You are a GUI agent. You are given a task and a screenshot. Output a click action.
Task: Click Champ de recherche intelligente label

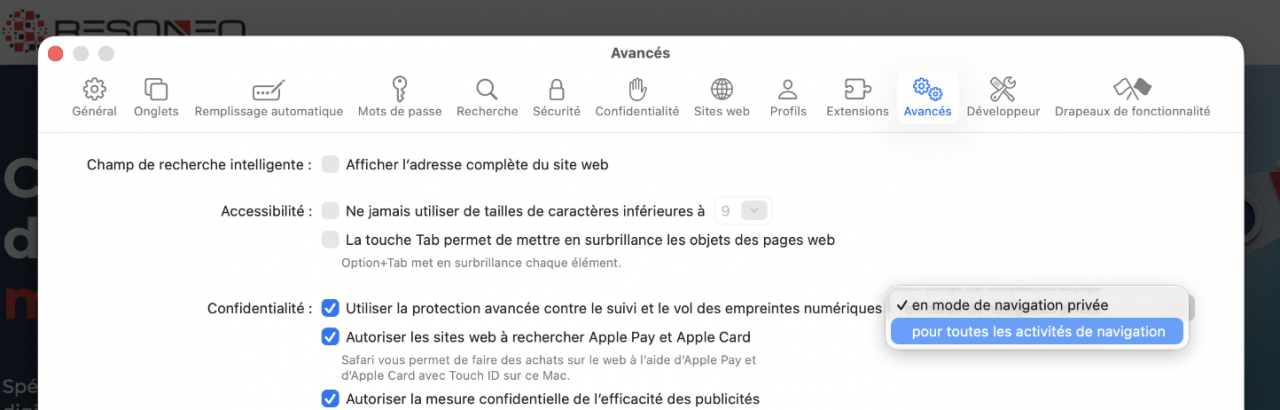tap(200, 164)
